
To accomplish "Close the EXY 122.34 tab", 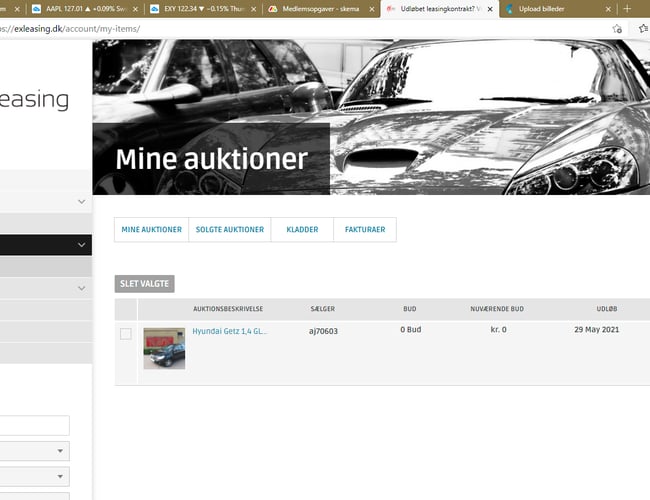I will point(253,9).
